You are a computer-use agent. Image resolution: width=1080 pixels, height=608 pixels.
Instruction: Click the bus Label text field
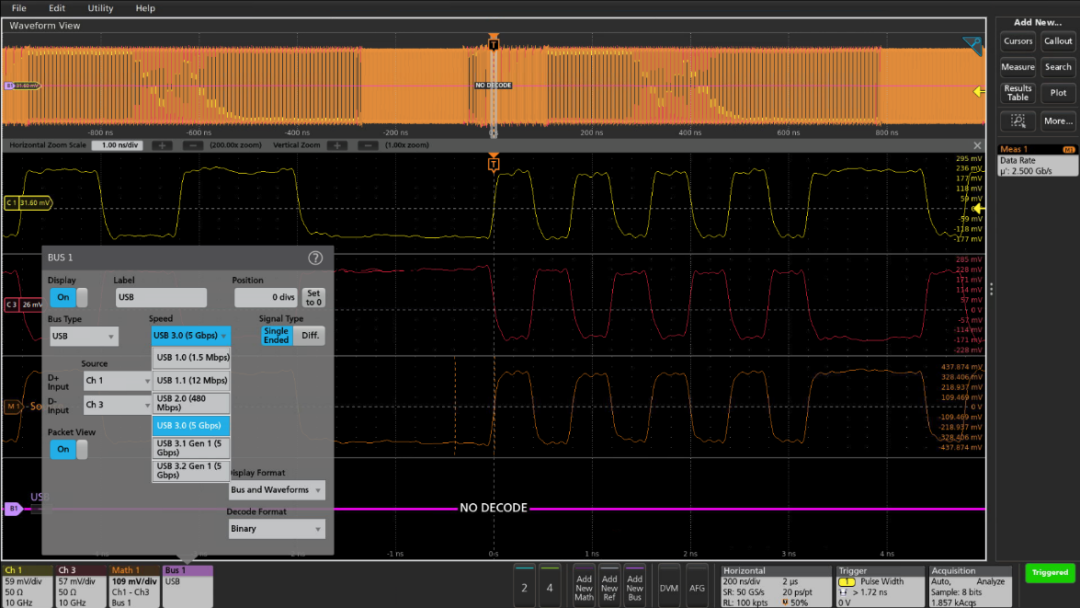(x=160, y=298)
